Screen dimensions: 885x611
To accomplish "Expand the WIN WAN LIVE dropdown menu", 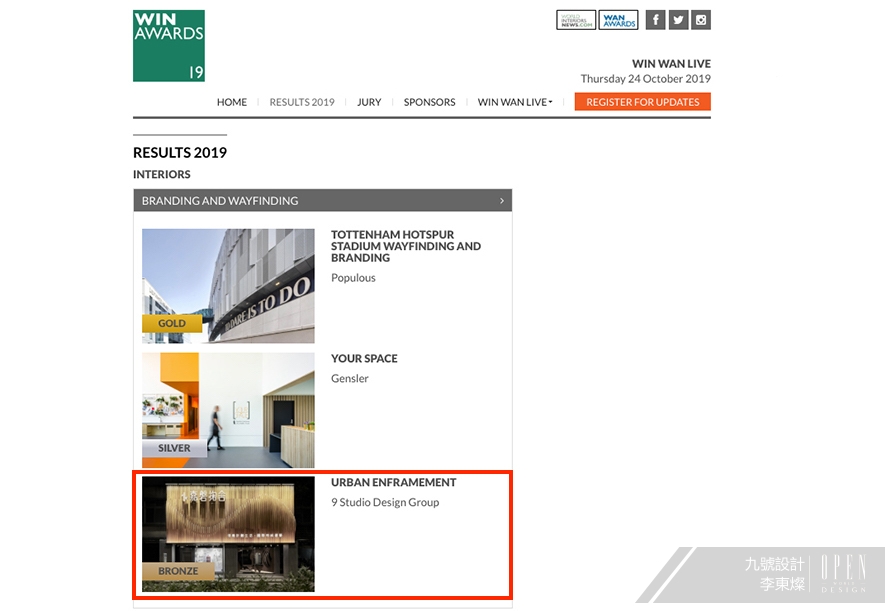I will pyautogui.click(x=515, y=102).
